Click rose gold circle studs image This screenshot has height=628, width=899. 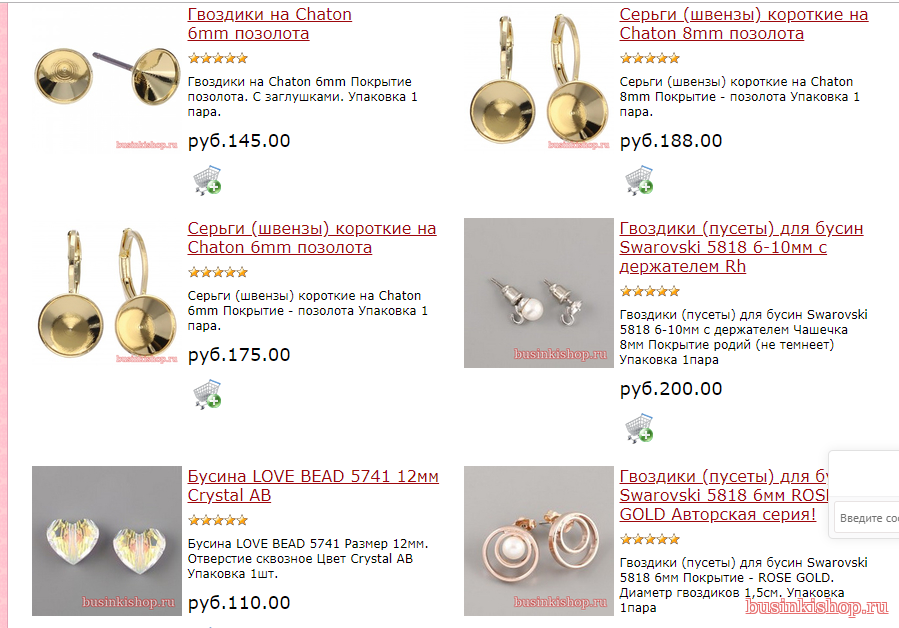point(538,541)
